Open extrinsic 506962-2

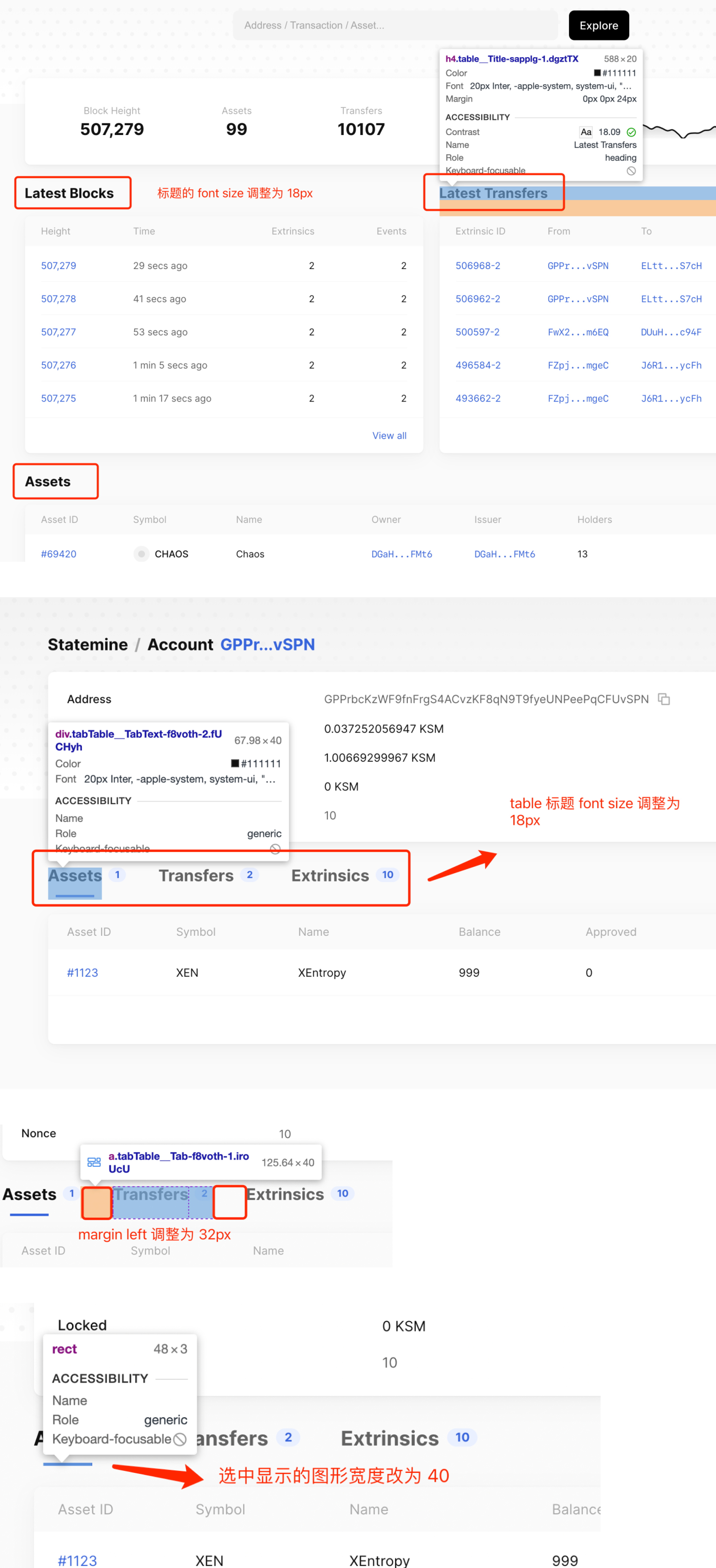tap(478, 299)
